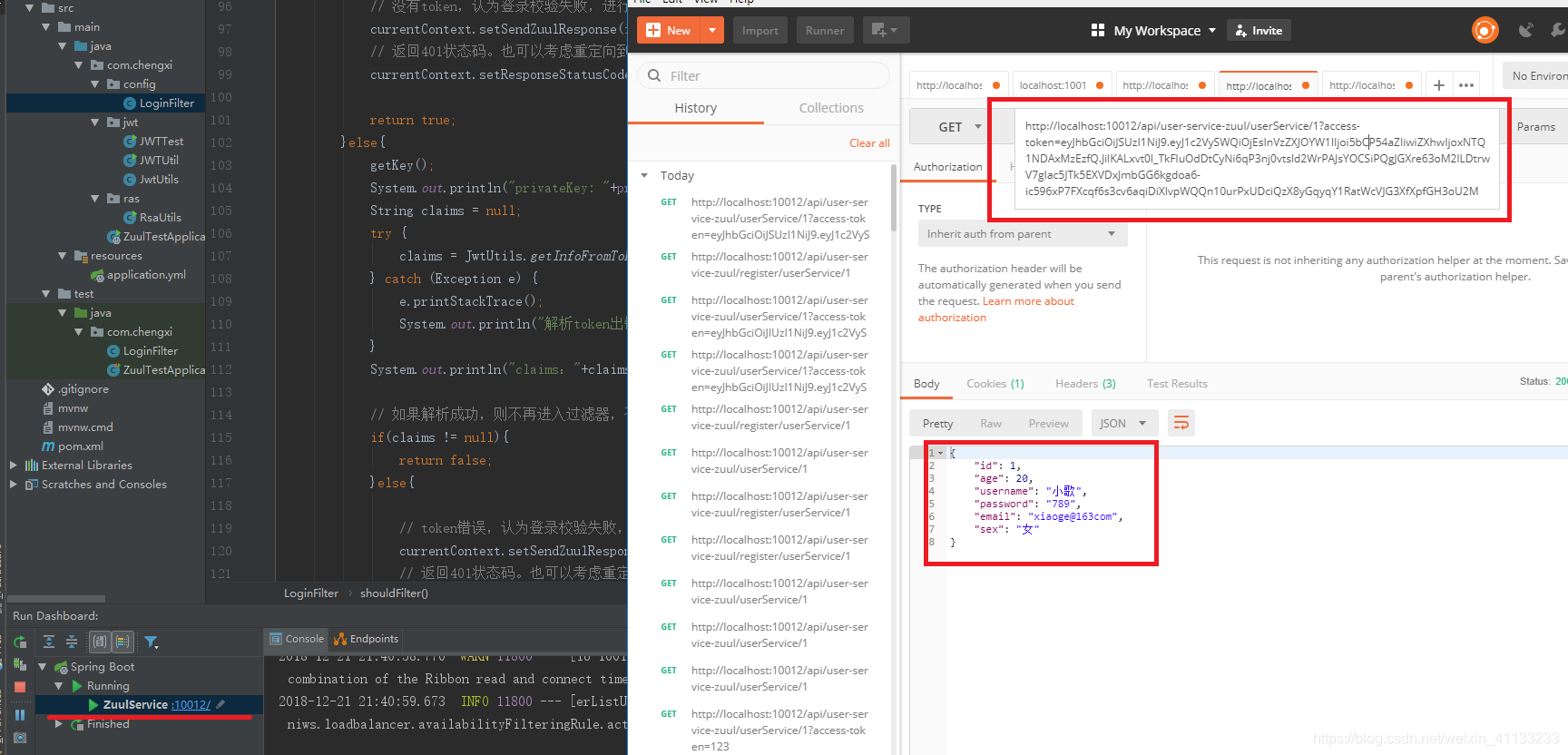Open the three-dots tab options menu
Image resolution: width=1568 pixels, height=755 pixels.
coord(1466,85)
